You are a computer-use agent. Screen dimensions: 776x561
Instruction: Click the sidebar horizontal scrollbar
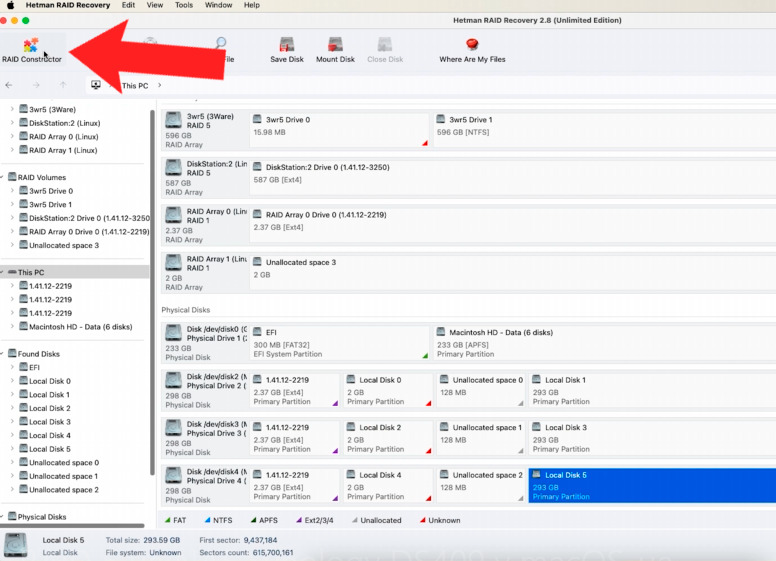coord(72,526)
